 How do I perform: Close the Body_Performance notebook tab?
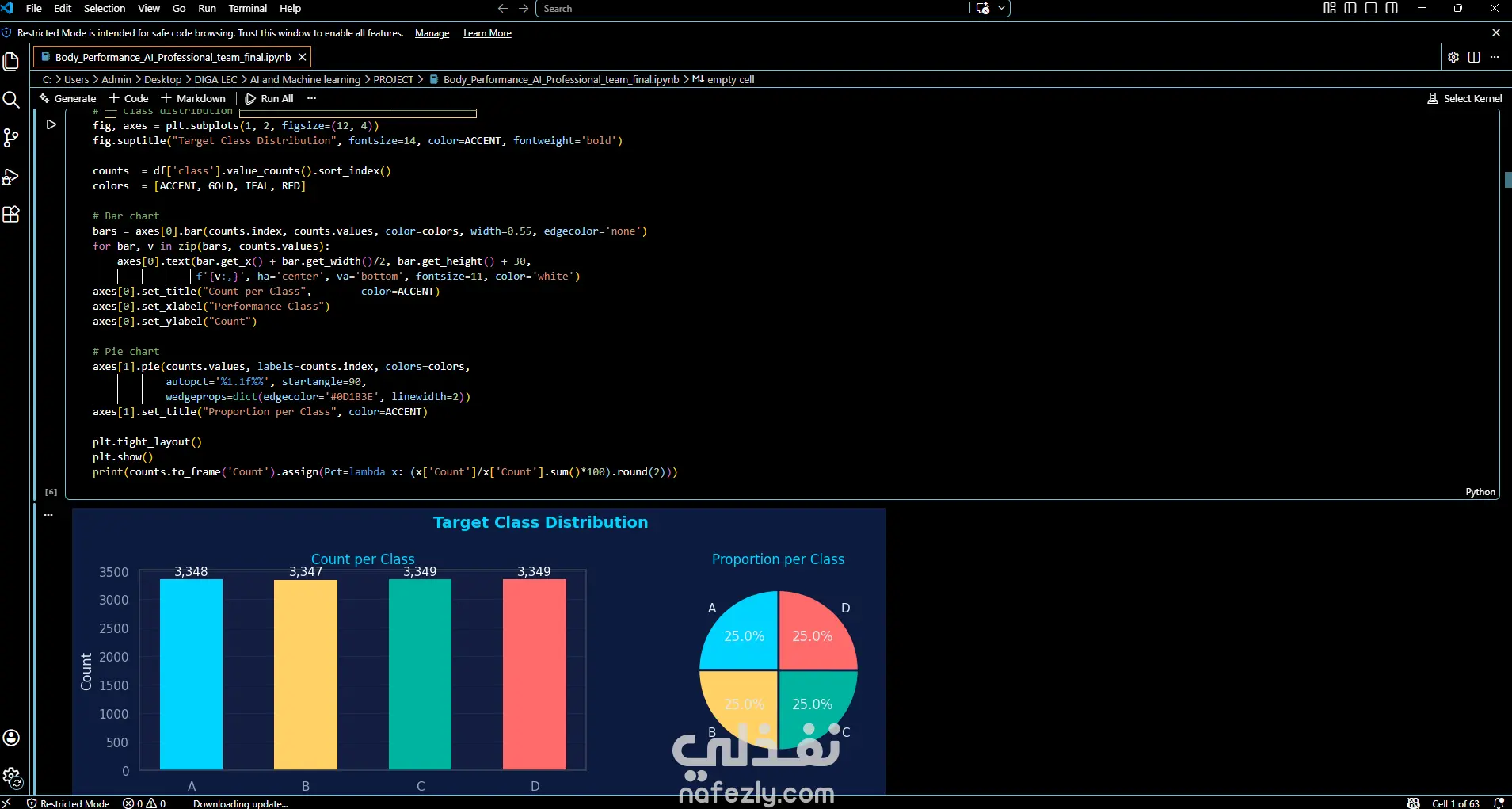pos(302,57)
